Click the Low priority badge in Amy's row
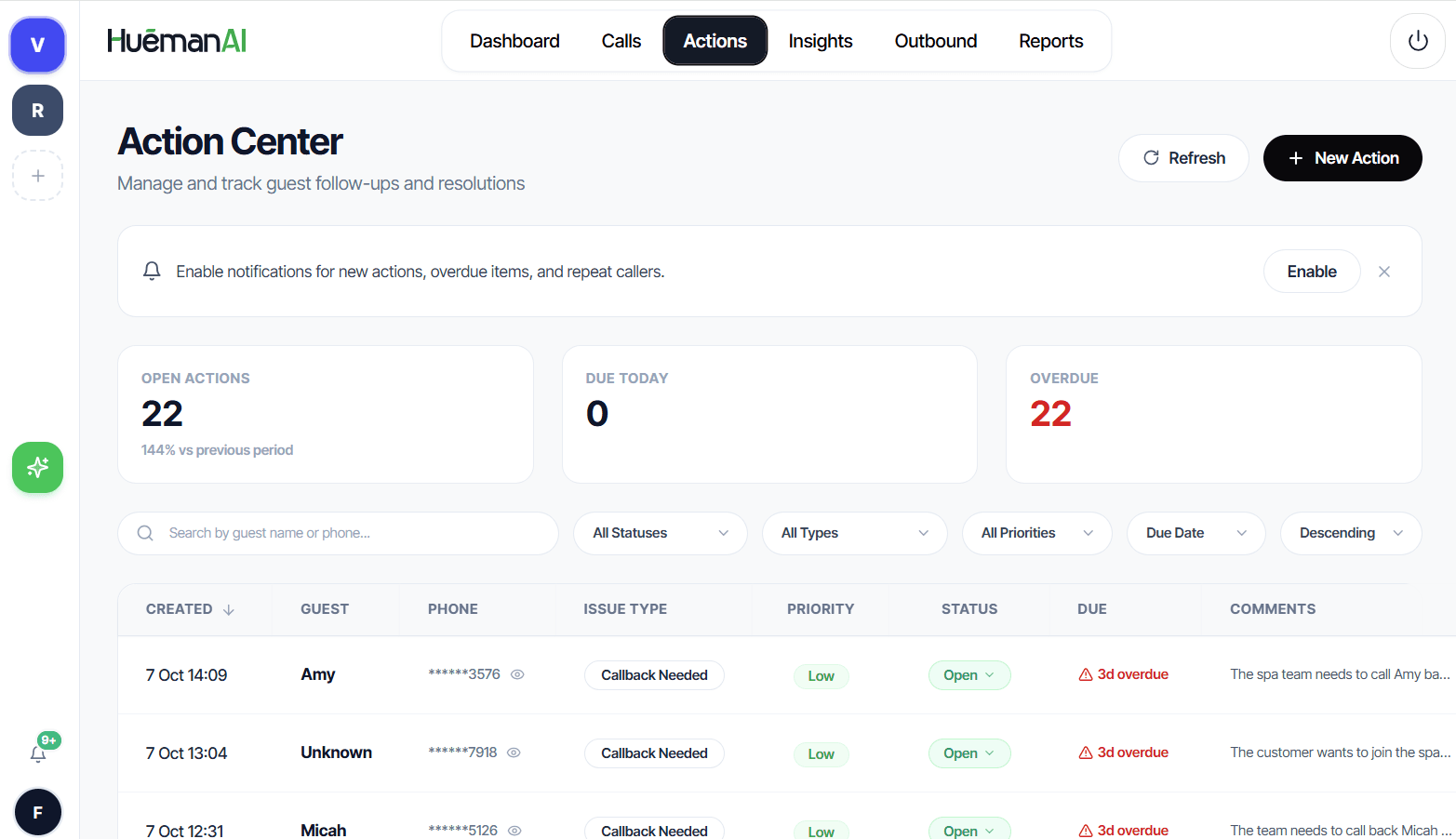 click(x=822, y=676)
